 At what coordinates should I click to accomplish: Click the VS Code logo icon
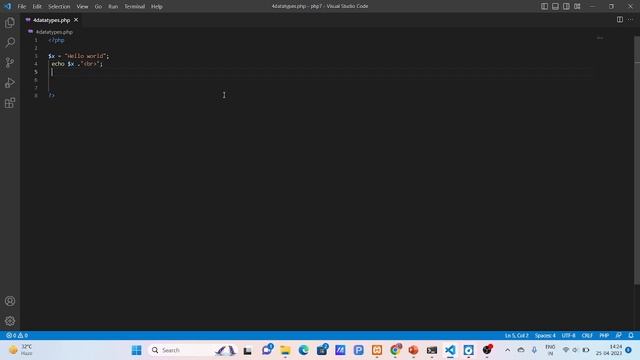(x=7, y=6)
